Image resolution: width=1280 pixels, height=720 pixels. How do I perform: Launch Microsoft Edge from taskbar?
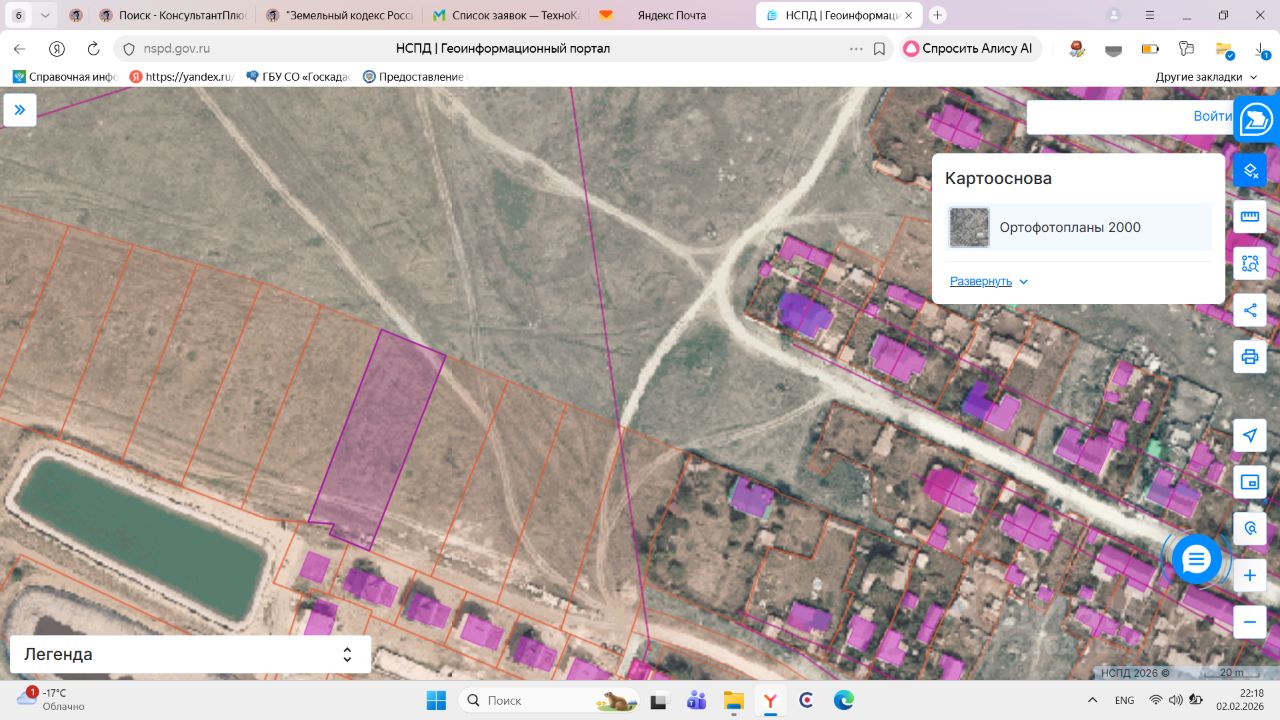pyautogui.click(x=844, y=700)
